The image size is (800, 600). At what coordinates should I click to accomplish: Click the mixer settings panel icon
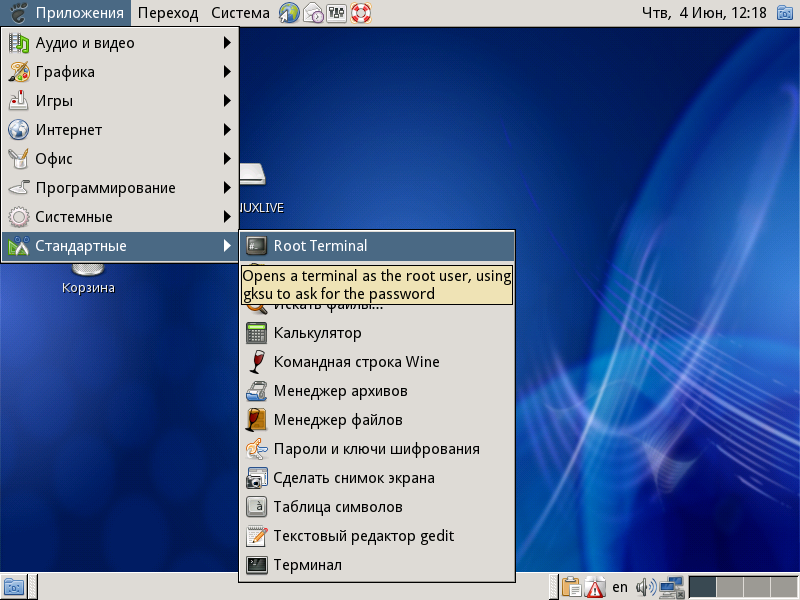(x=337, y=13)
